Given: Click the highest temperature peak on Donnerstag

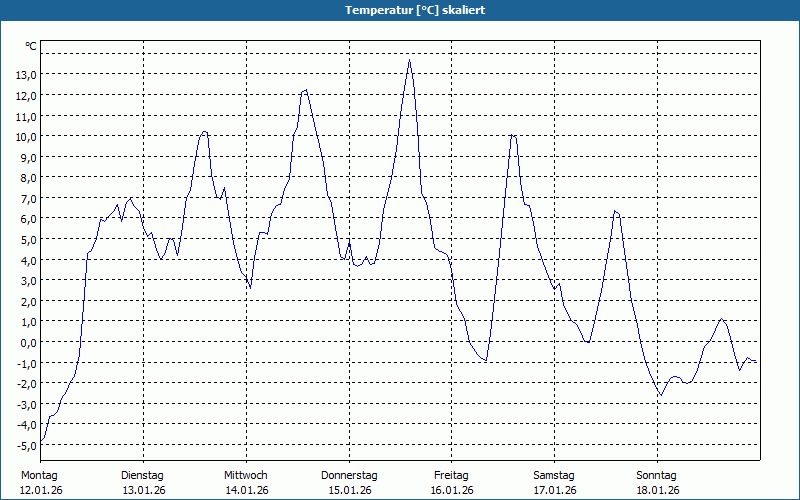Looking at the screenshot, I should 409,60.
